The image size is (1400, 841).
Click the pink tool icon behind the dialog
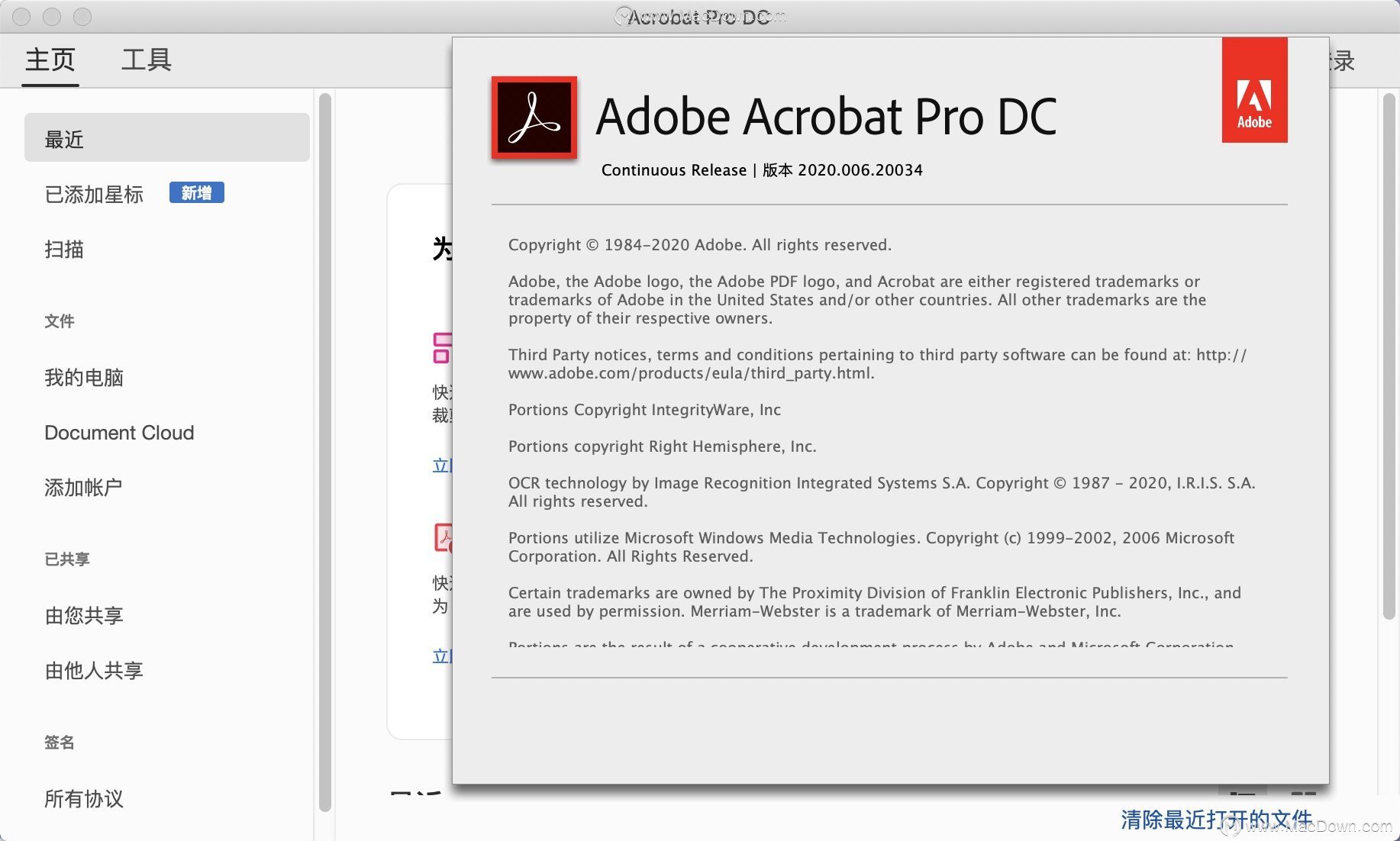[x=442, y=348]
